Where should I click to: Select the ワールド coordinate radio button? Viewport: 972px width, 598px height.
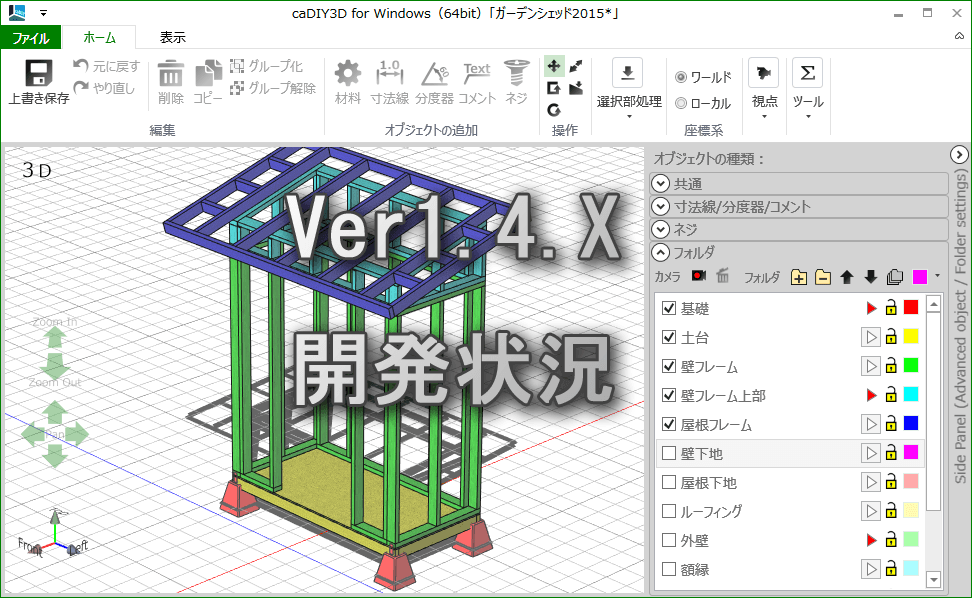[x=681, y=77]
